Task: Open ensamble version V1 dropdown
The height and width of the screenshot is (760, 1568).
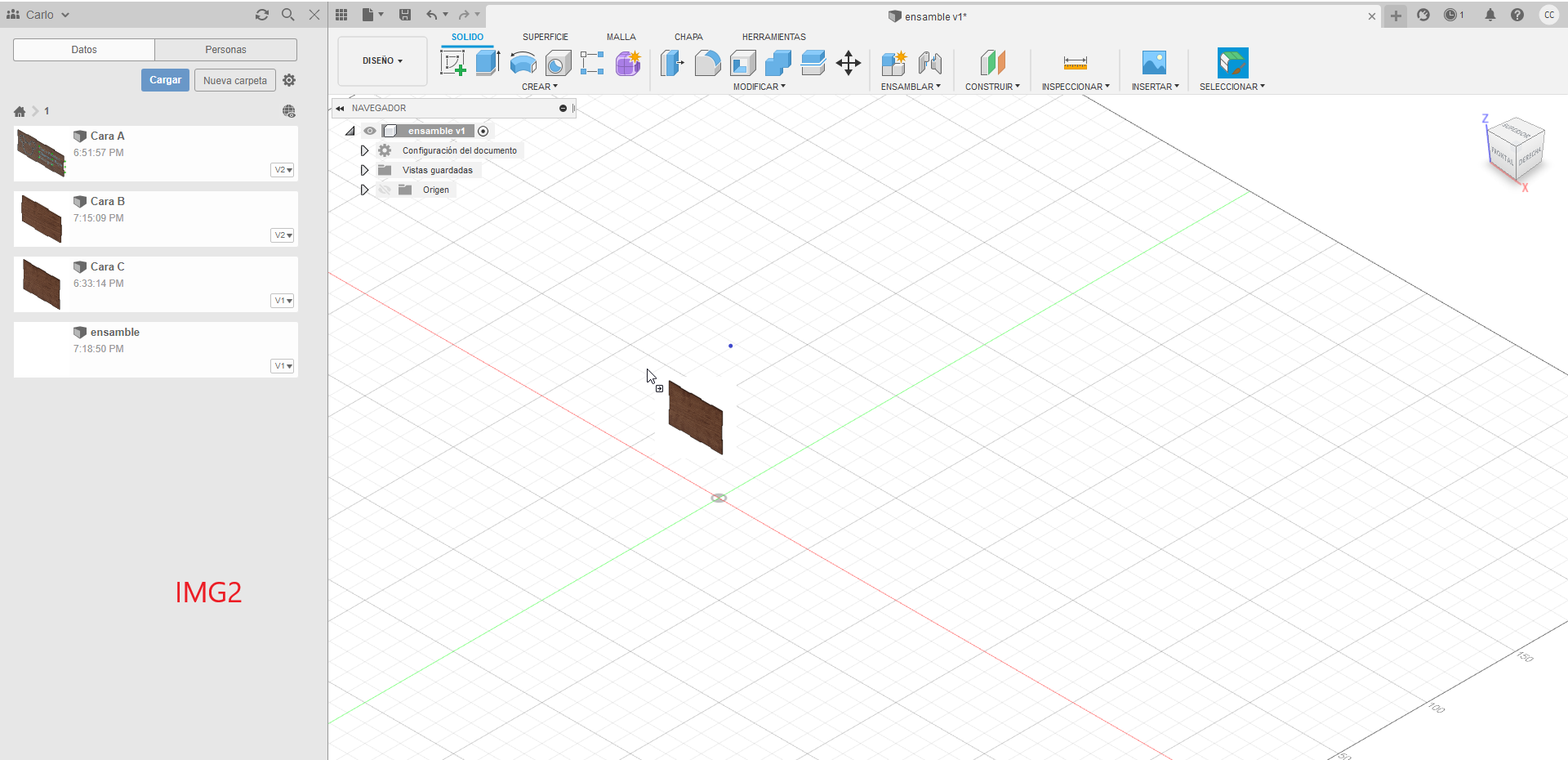Action: [x=283, y=366]
